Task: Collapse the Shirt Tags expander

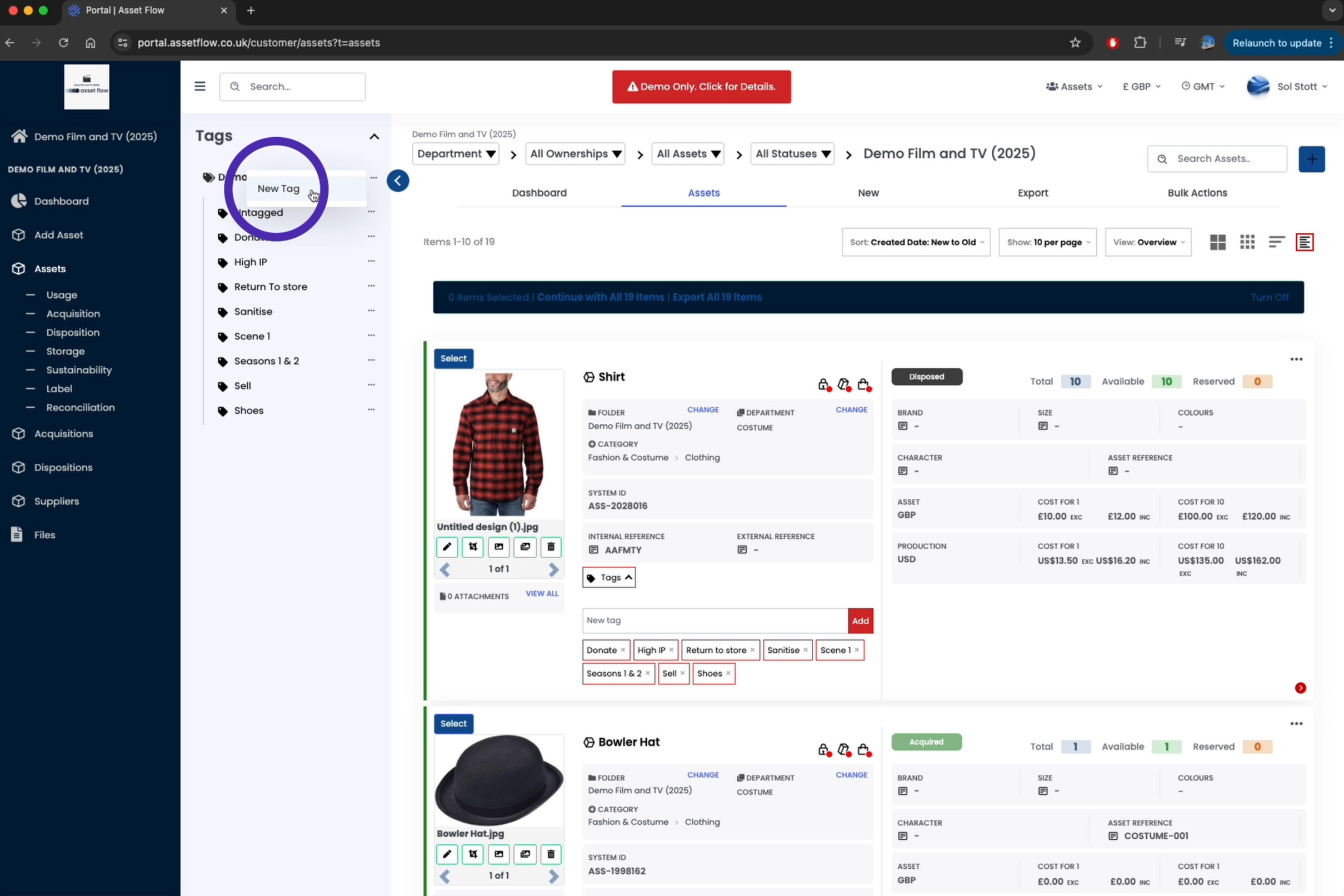Action: coord(609,578)
